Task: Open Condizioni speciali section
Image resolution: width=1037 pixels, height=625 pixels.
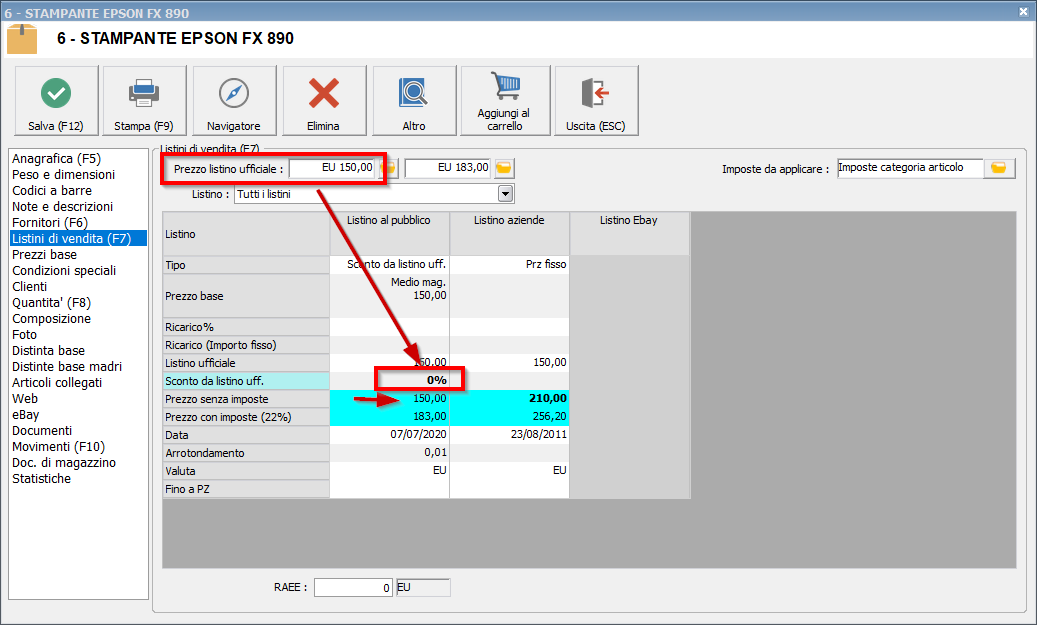Action: tap(64, 271)
